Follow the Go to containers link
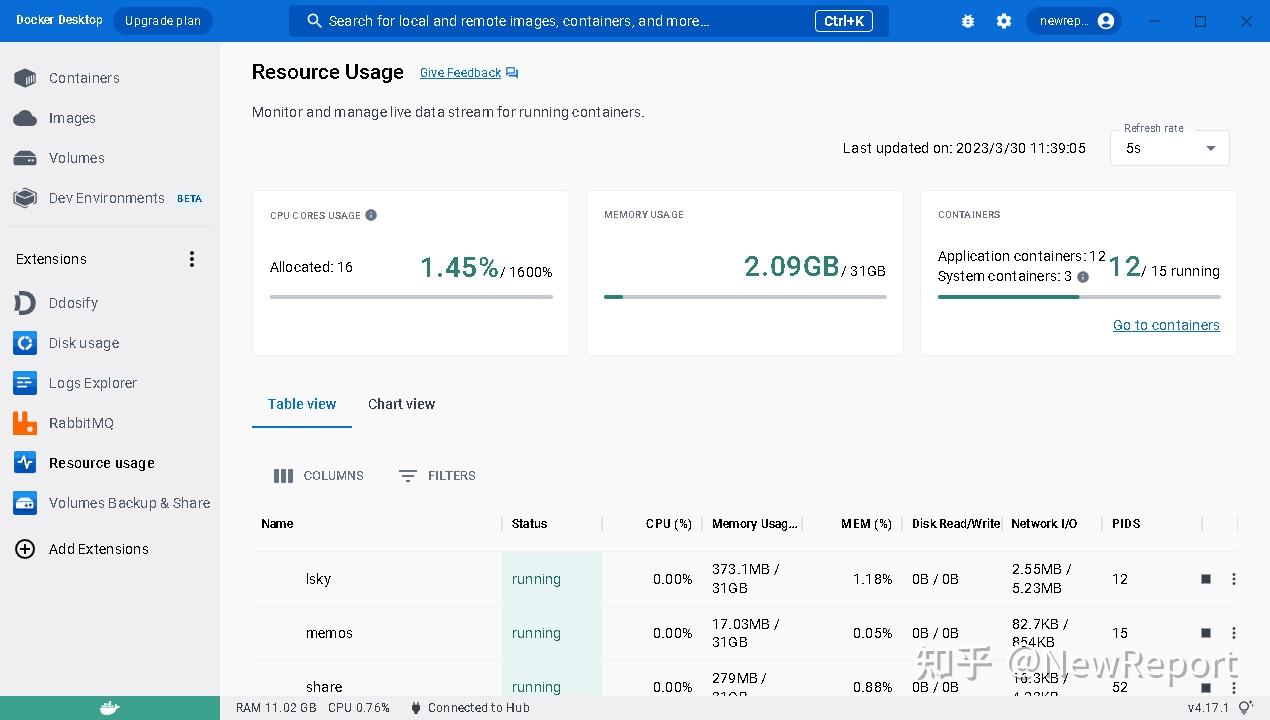The image size is (1270, 720). click(1166, 325)
